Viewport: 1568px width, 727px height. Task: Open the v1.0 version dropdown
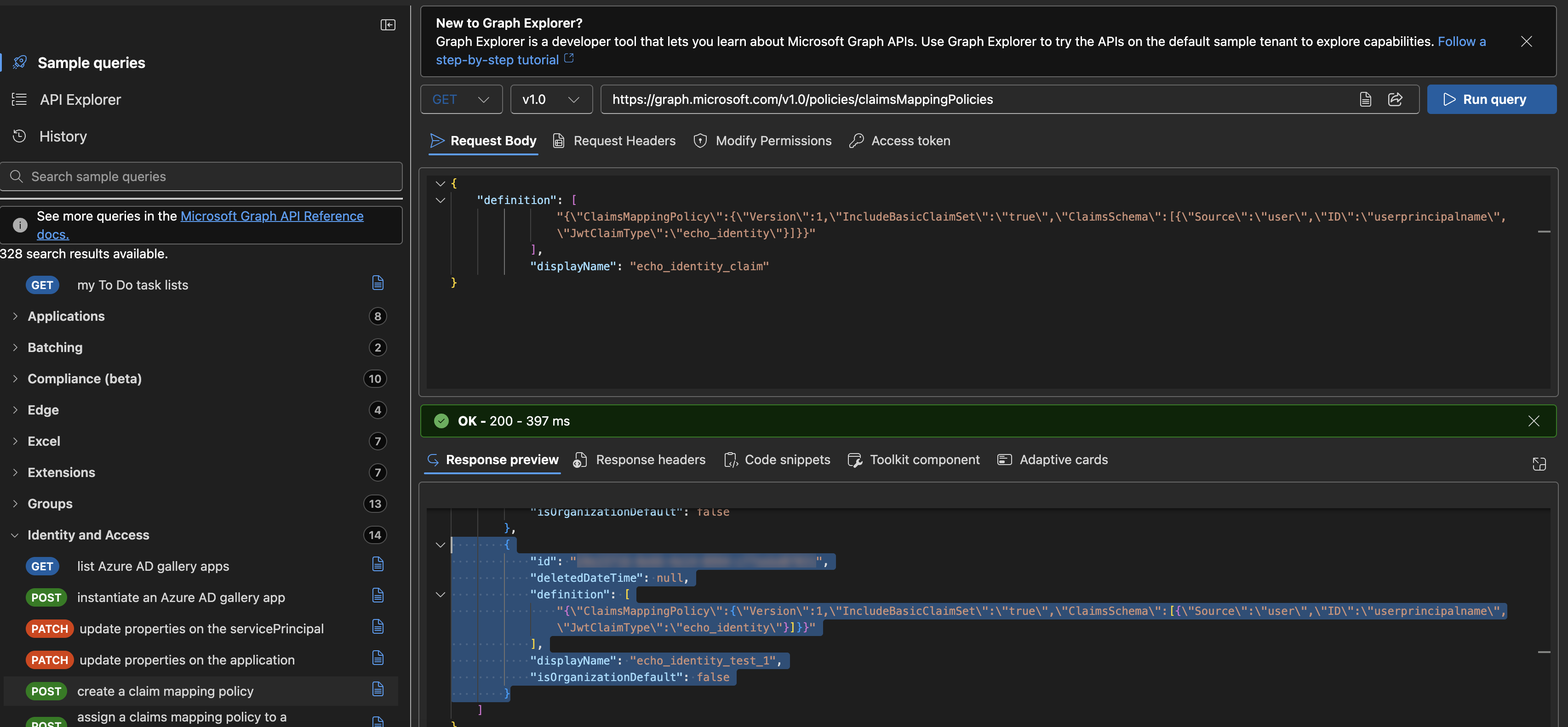551,99
